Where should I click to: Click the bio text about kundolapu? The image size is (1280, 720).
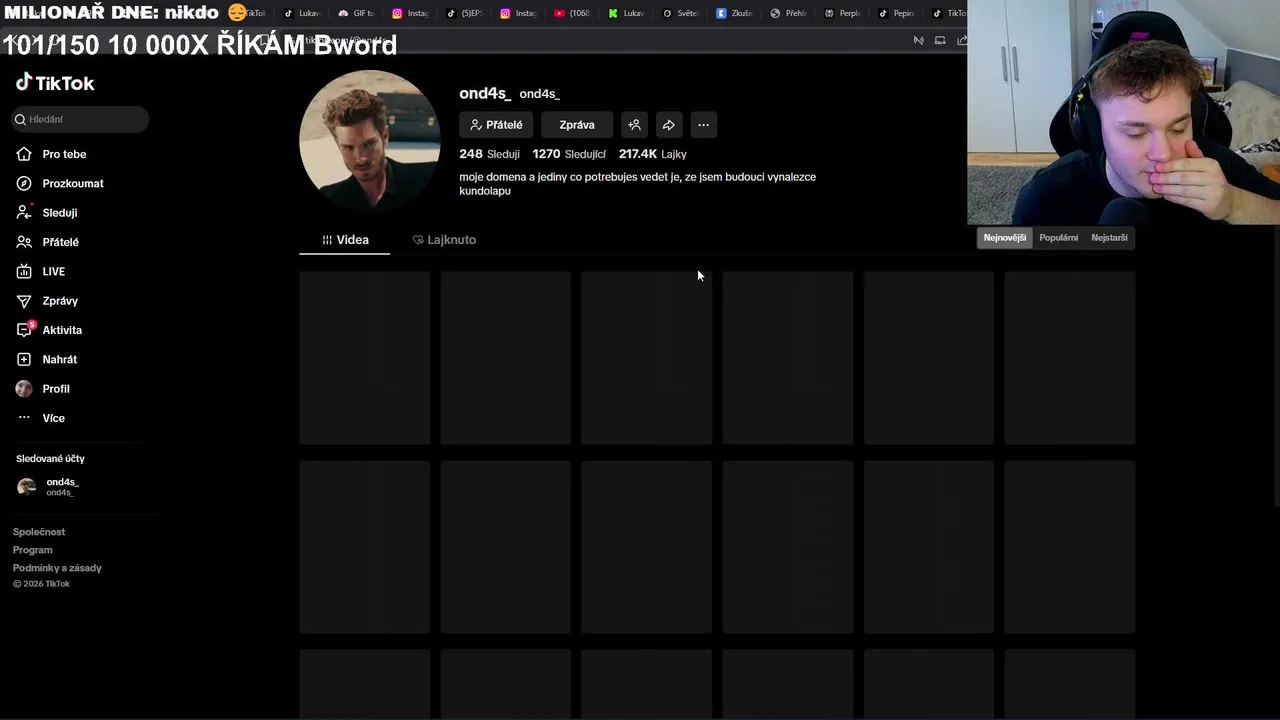637,184
